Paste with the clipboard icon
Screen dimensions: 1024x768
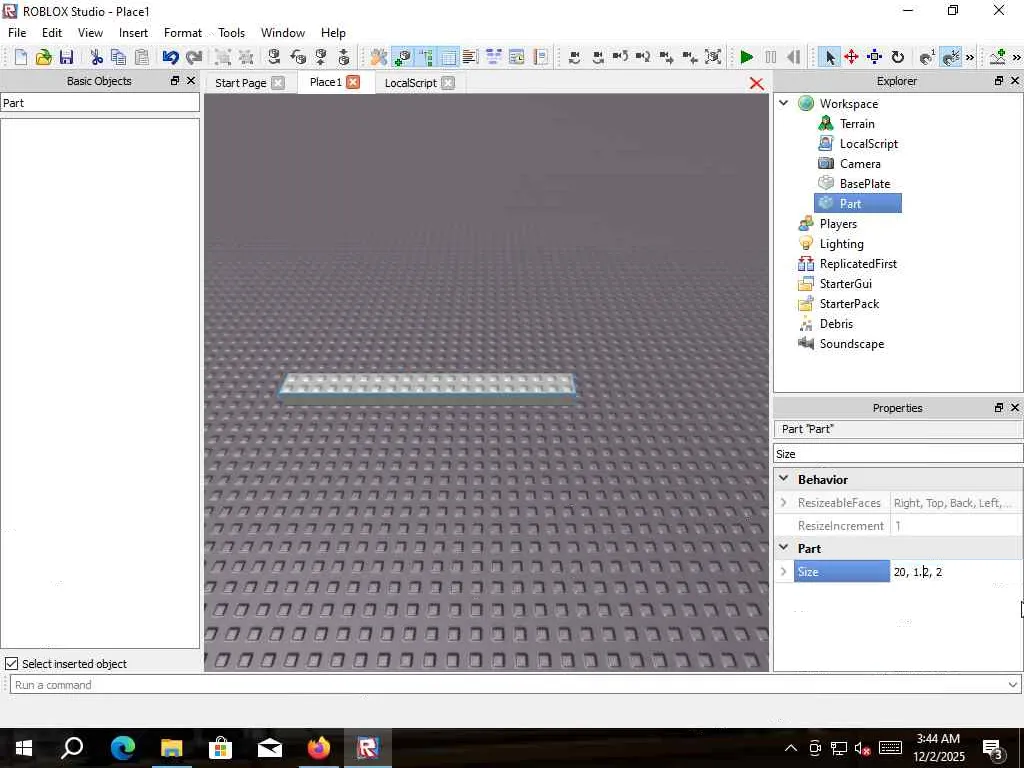pos(142,57)
